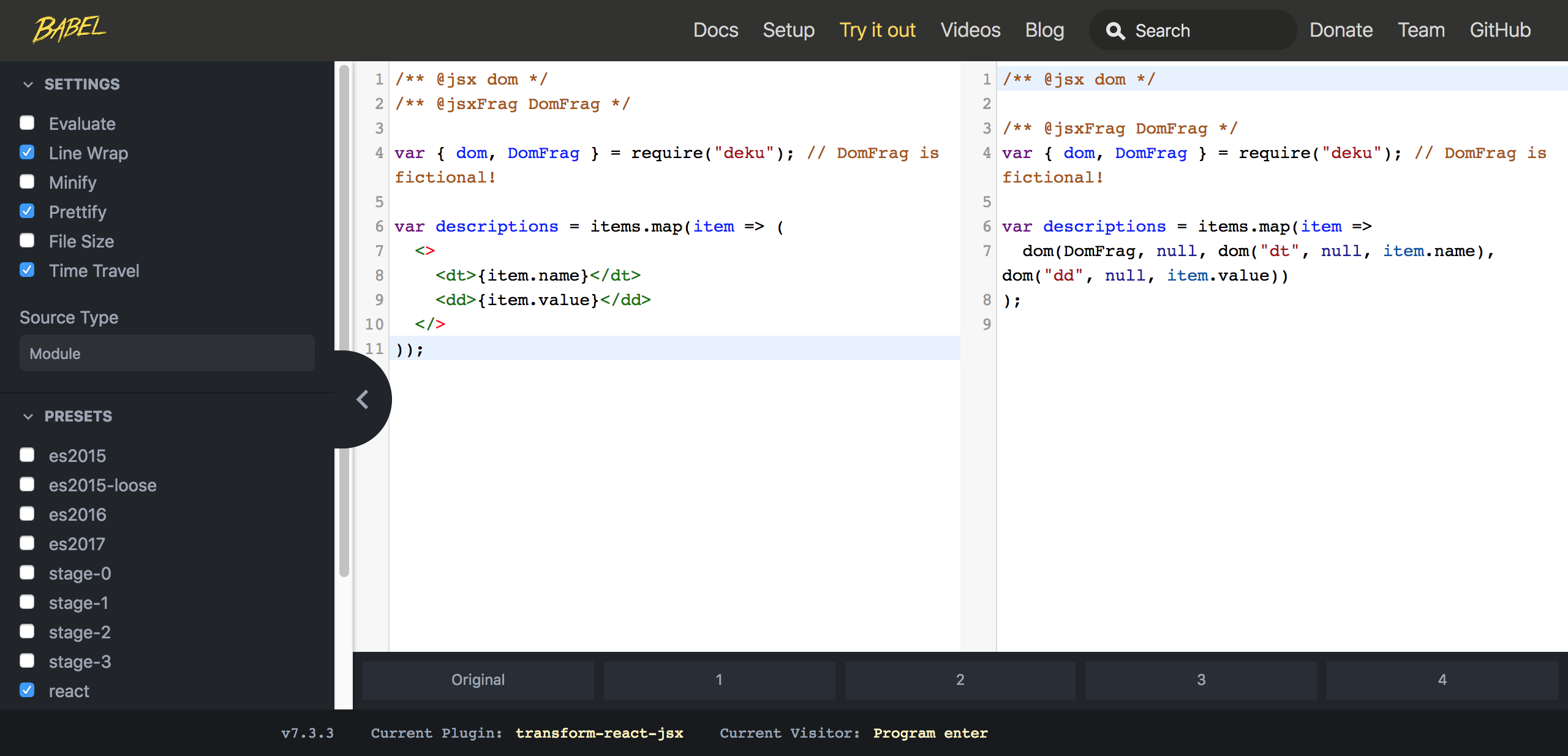This screenshot has width=1568, height=756.
Task: Uncheck the react preset
Action: (x=27, y=690)
